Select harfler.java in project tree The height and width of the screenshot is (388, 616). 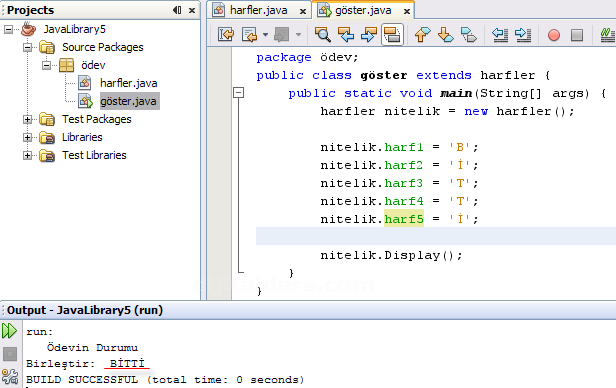(128, 83)
